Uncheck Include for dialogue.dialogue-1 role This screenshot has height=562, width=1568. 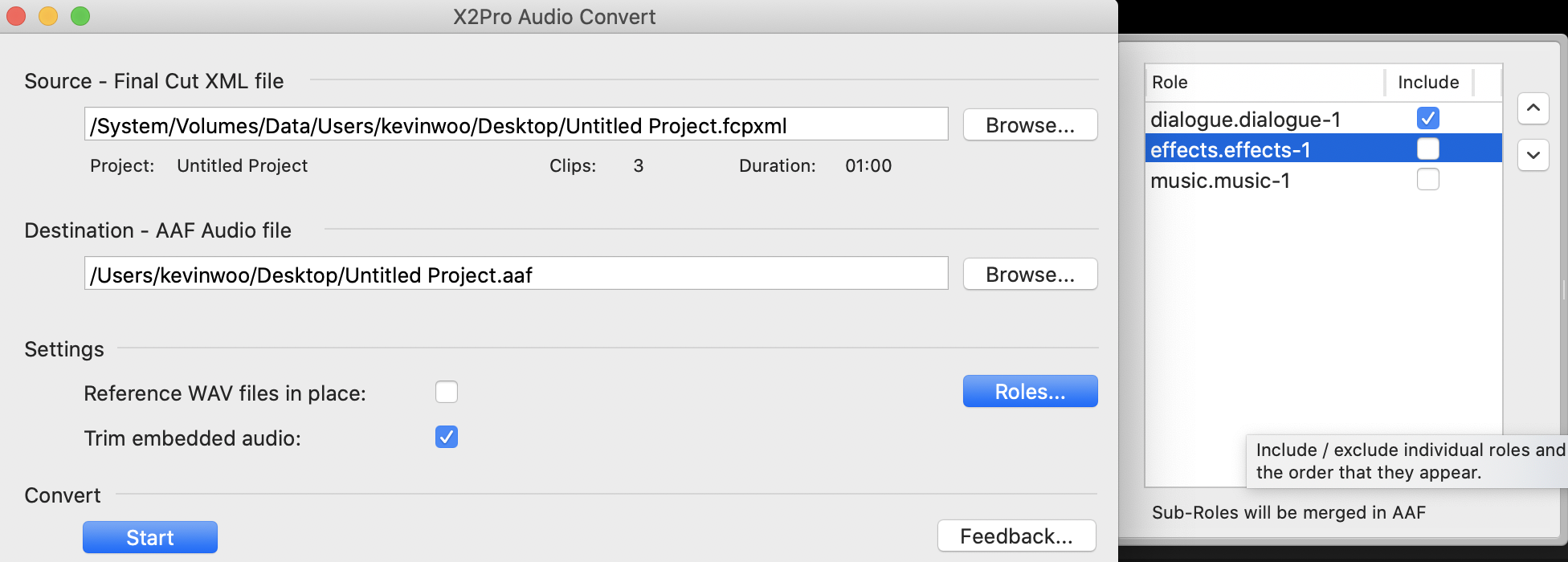pos(1427,119)
